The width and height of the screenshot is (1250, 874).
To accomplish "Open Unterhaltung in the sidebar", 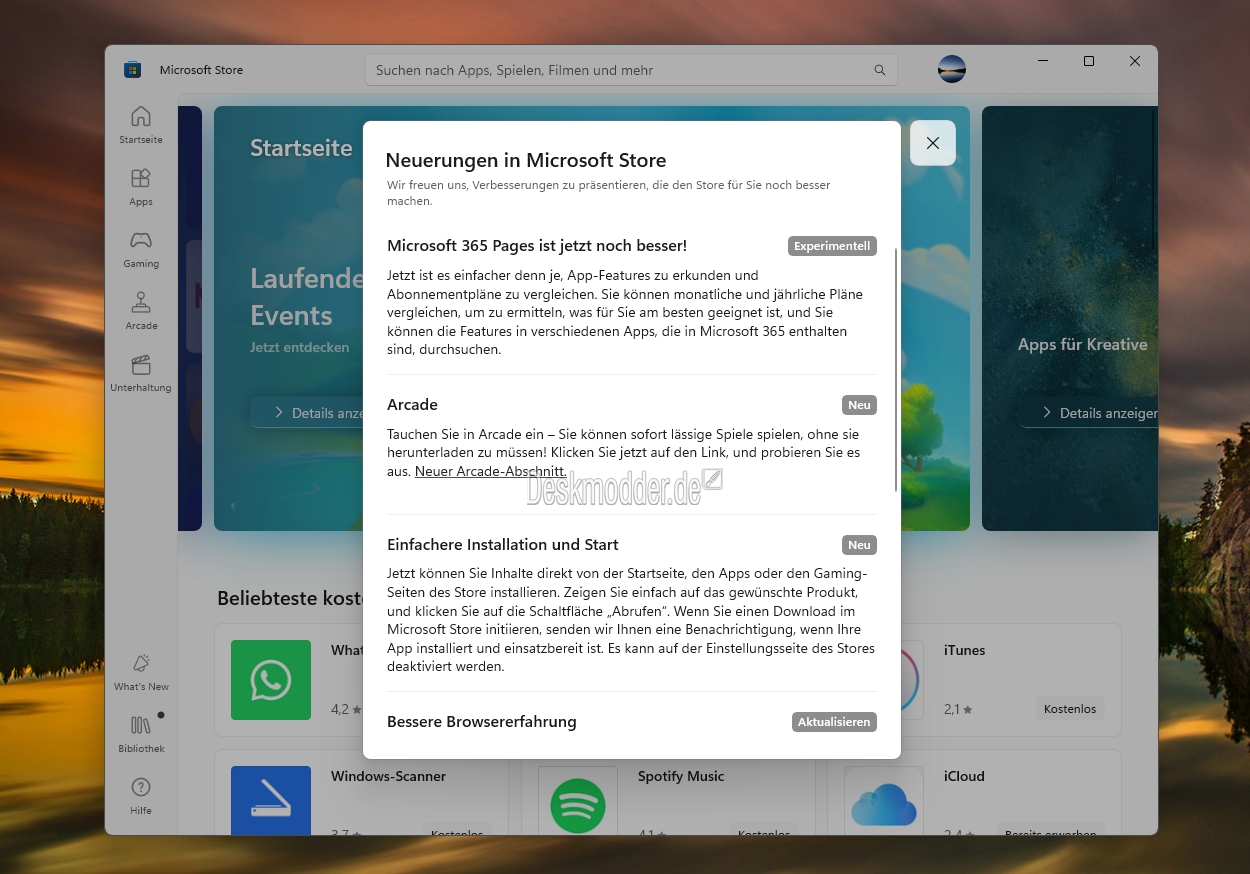I will (x=141, y=373).
